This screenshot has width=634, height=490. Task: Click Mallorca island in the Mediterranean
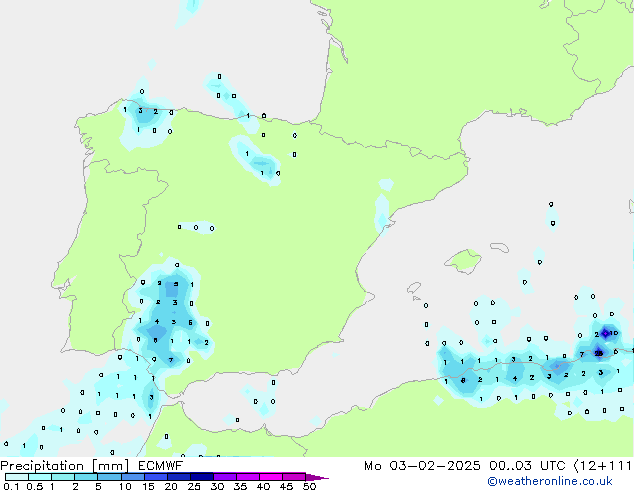tap(463, 262)
